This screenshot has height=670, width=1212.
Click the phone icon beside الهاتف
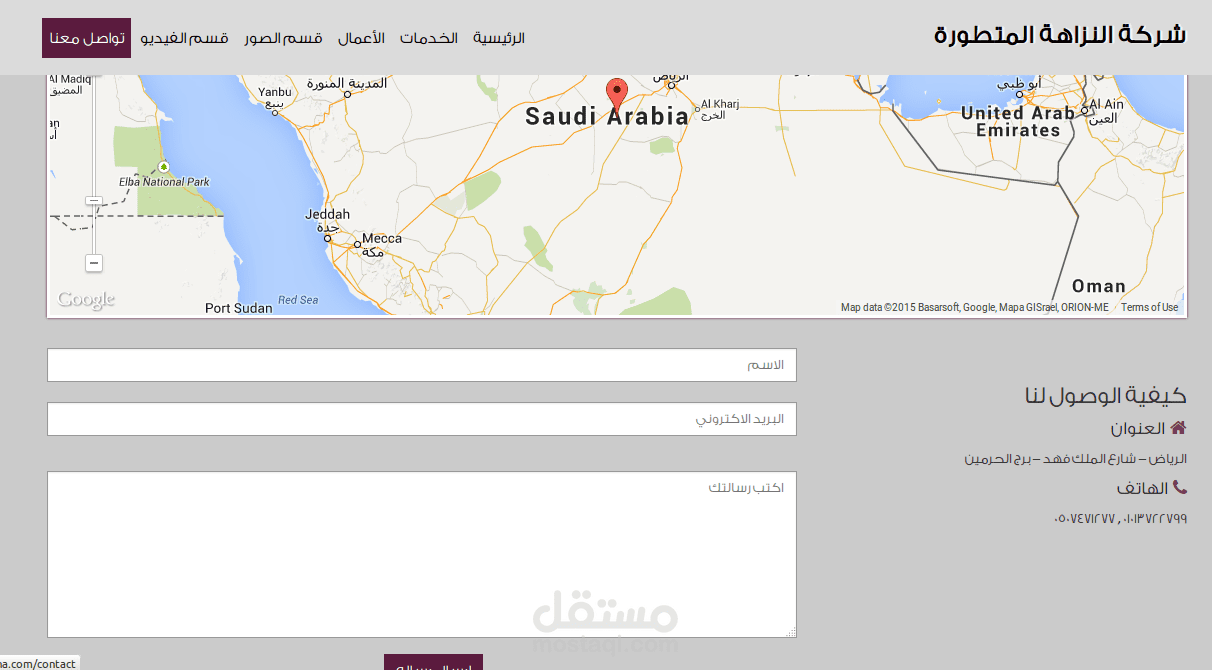[1179, 488]
